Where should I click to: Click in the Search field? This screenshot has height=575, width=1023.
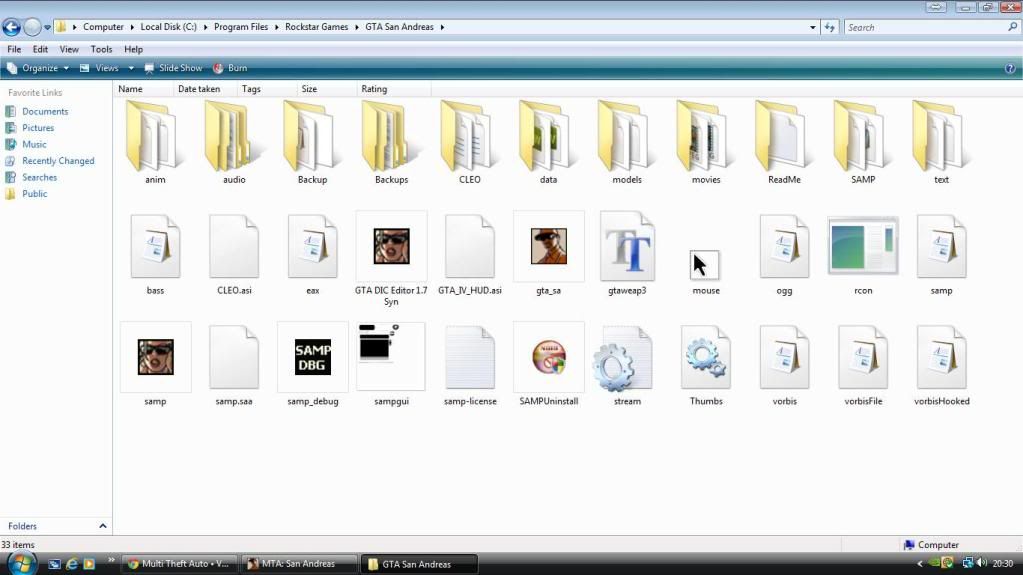click(924, 27)
